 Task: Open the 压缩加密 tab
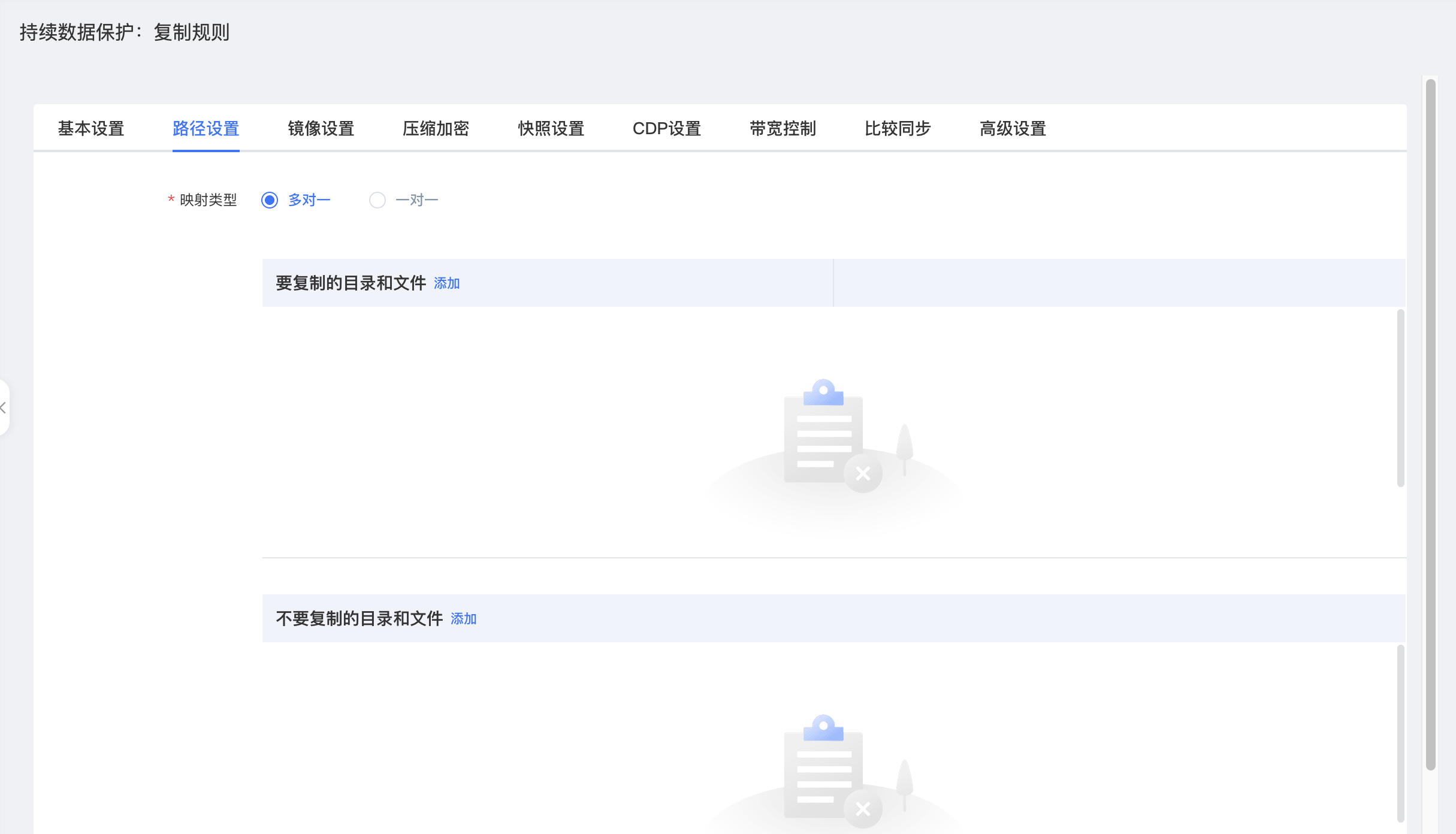pos(436,128)
